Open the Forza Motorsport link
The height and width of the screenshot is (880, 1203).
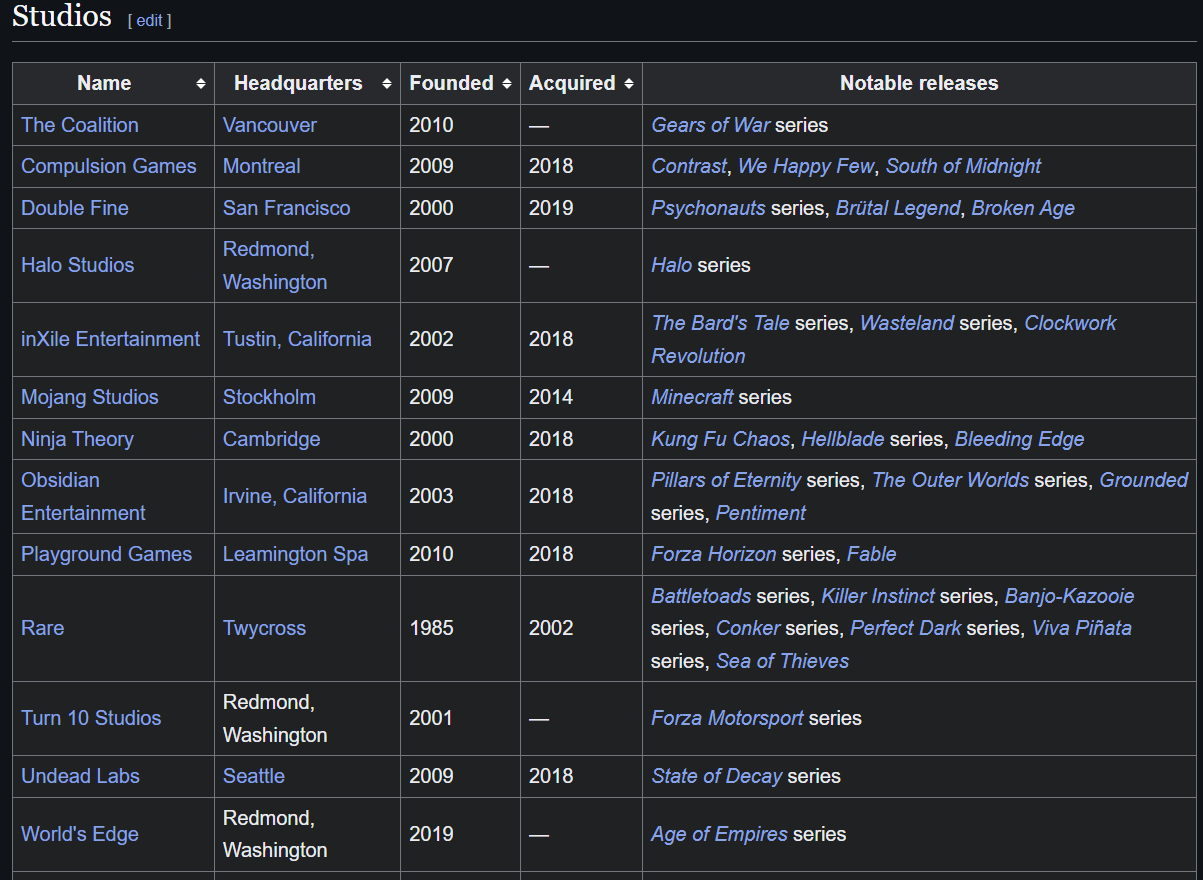[728, 718]
